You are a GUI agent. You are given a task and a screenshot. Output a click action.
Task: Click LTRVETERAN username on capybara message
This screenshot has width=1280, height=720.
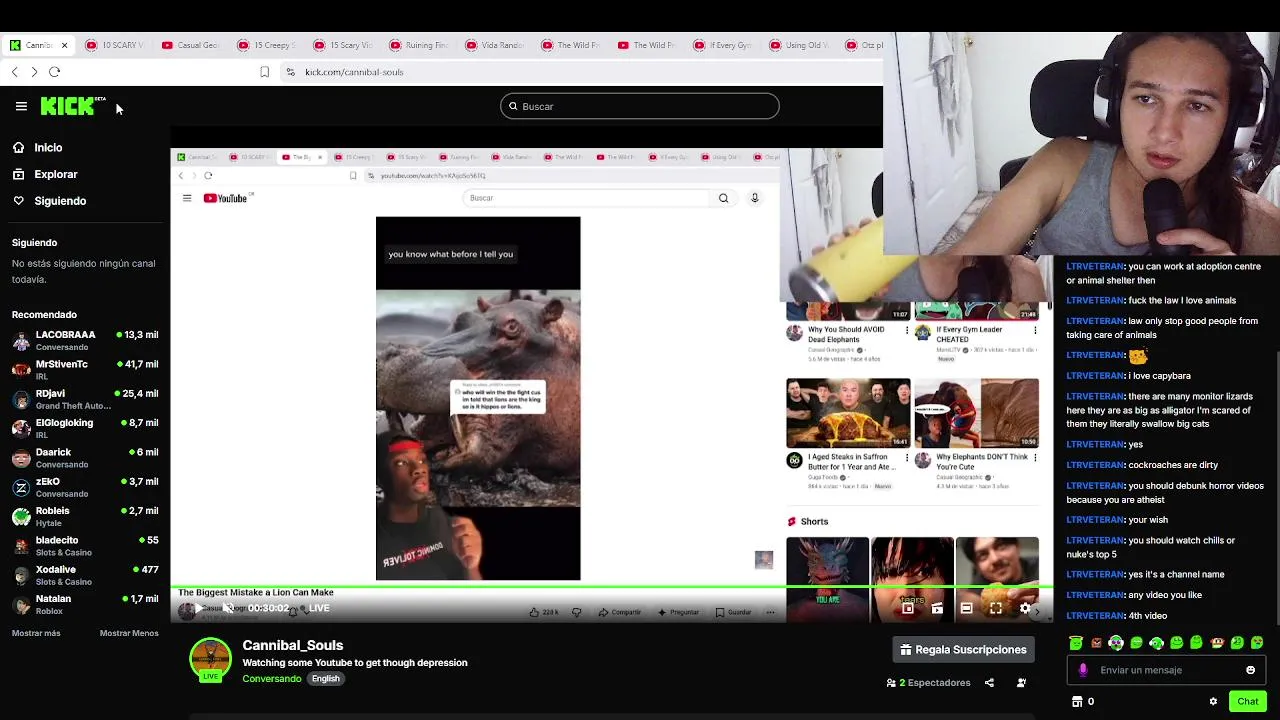(1095, 376)
